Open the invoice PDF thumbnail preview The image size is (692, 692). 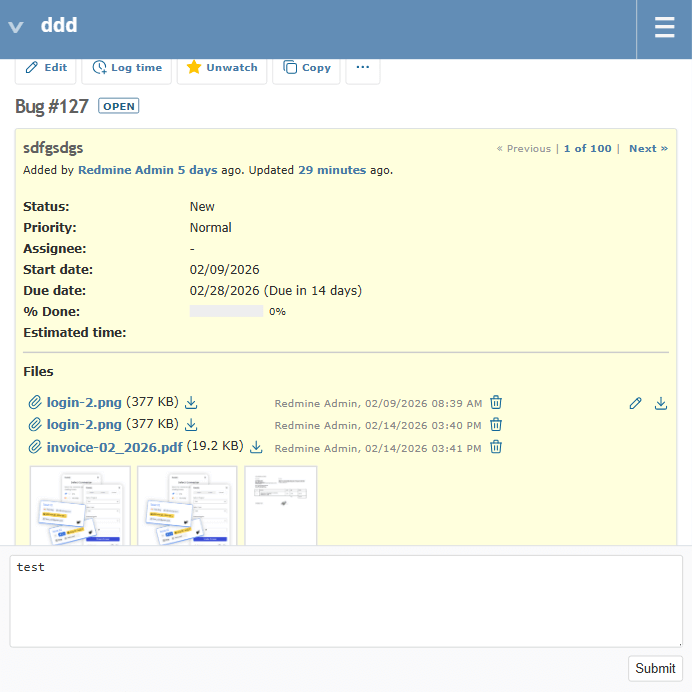(281, 506)
